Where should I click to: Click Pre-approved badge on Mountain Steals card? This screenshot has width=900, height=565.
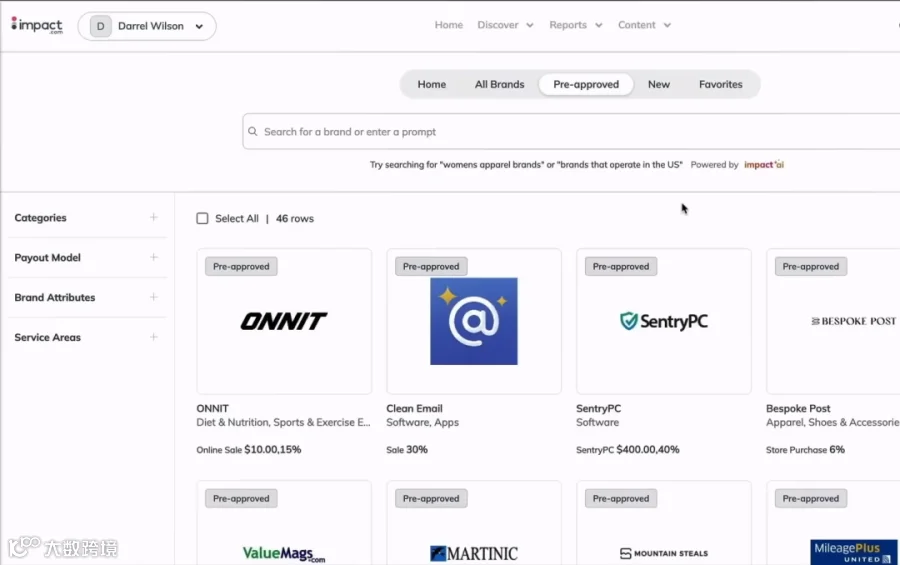click(x=621, y=498)
